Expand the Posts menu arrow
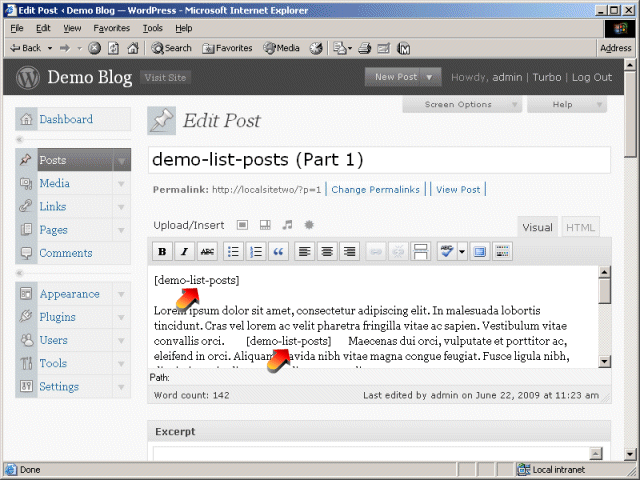The image size is (640, 480). point(122,160)
